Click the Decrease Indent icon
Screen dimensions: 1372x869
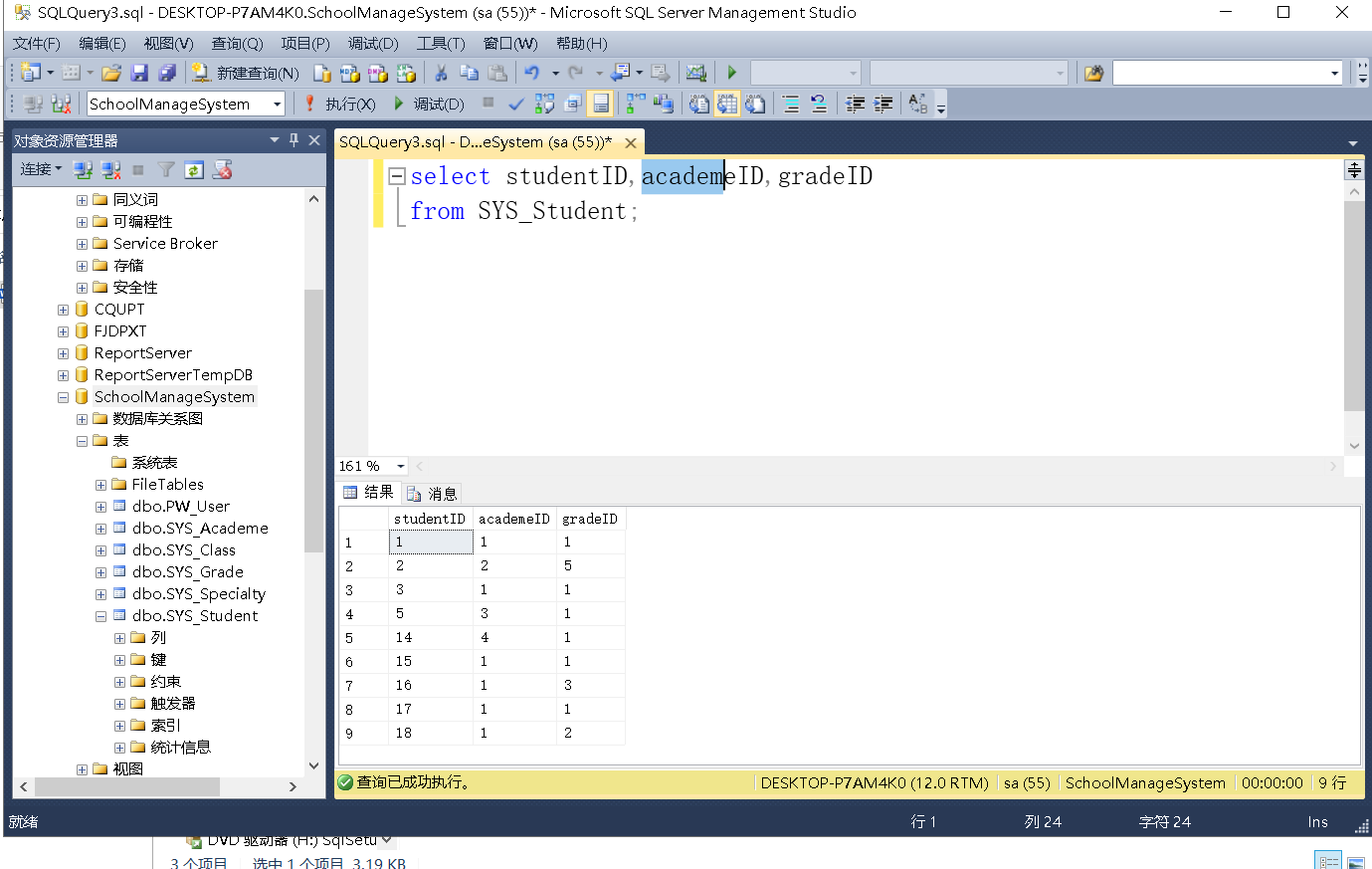855,104
